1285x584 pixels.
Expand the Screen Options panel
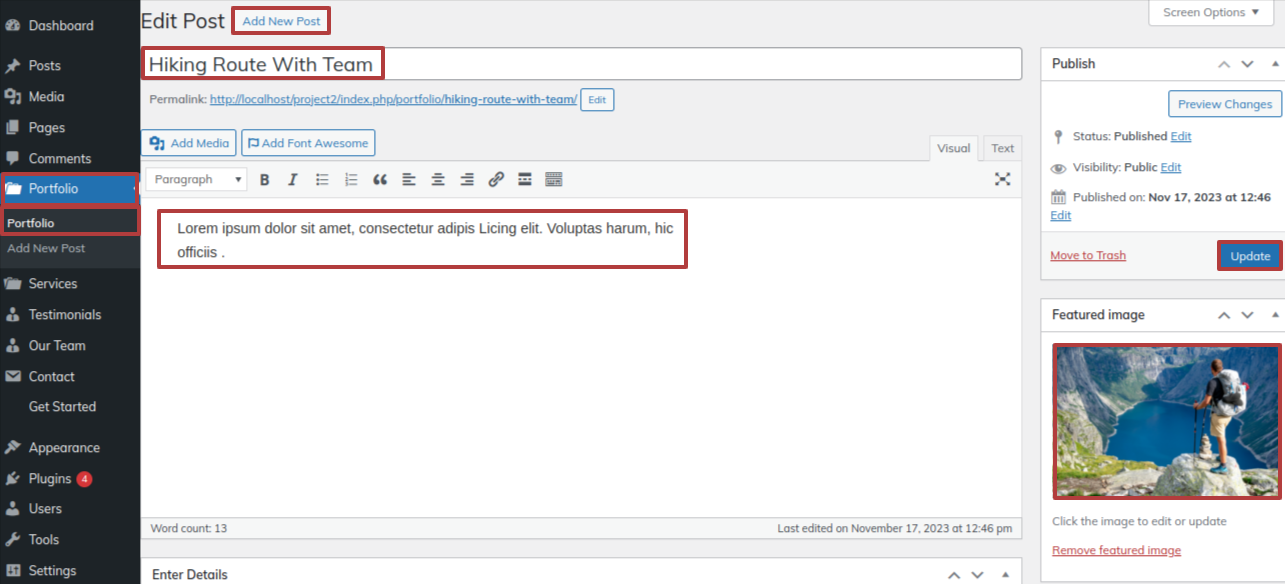click(1211, 13)
